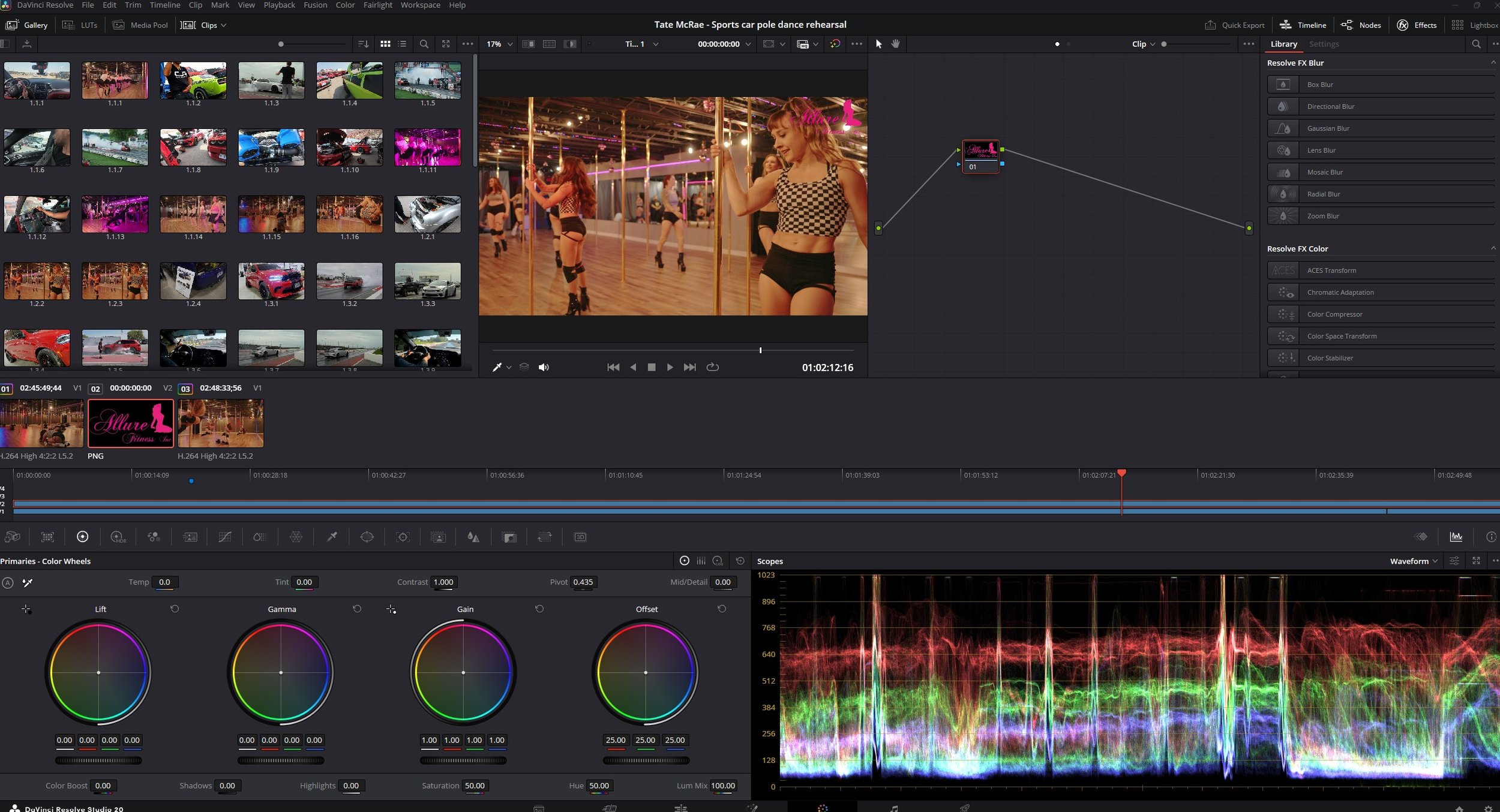
Task: Open the Color Wheels palette
Action: pyautogui.click(x=83, y=537)
